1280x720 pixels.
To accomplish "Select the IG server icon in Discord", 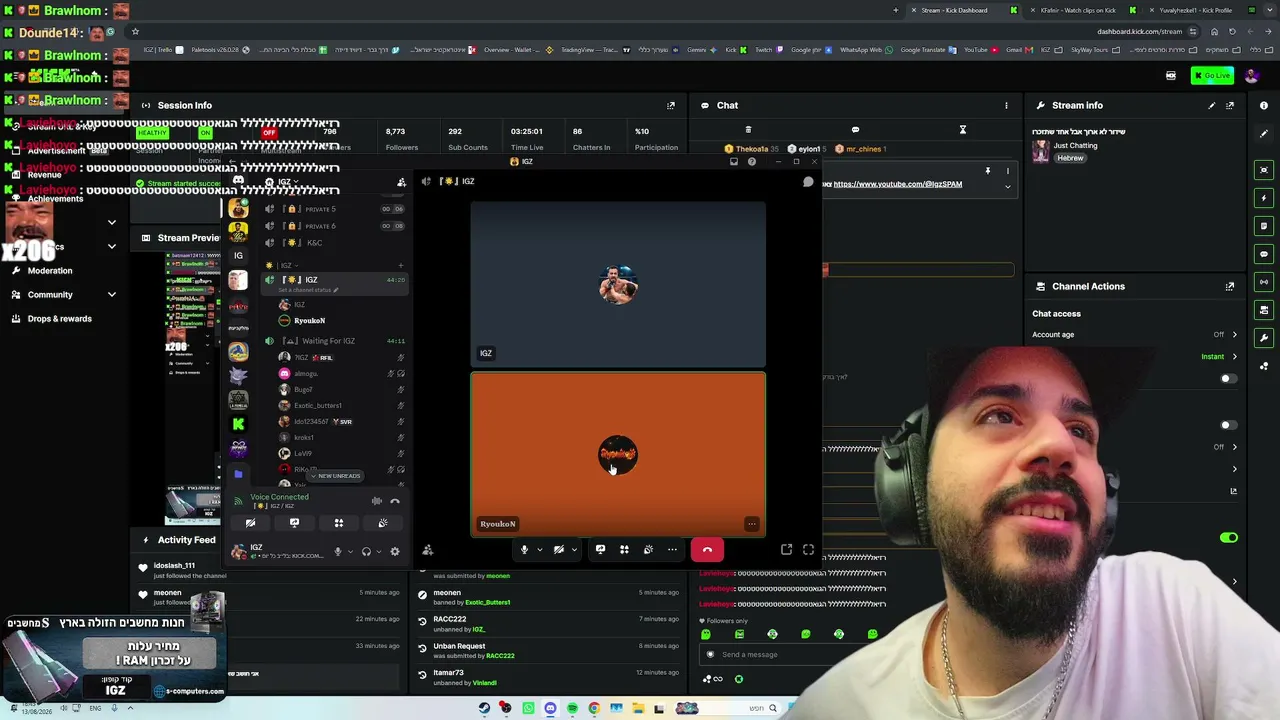I will point(238,255).
